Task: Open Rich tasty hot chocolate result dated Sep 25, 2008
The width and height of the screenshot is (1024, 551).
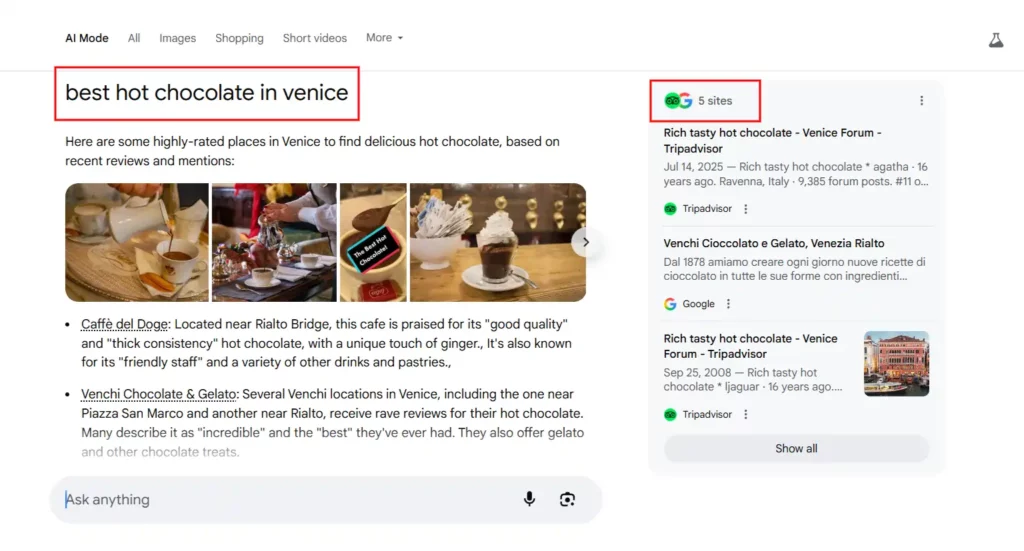Action: (750, 346)
